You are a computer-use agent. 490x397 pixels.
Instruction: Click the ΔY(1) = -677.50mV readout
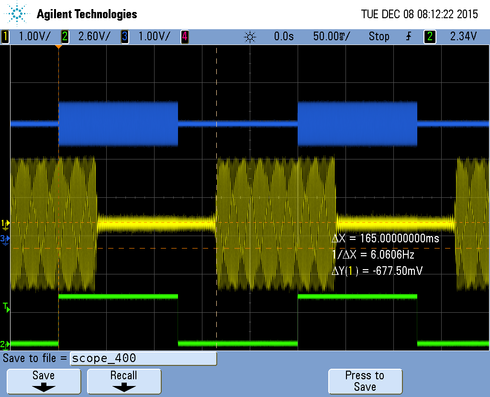point(377,271)
